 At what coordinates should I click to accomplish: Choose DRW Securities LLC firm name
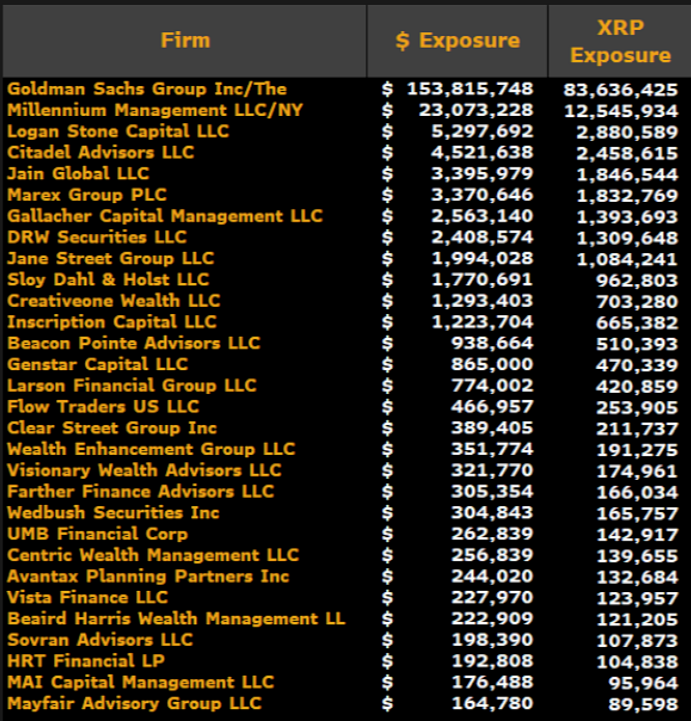click(97, 237)
